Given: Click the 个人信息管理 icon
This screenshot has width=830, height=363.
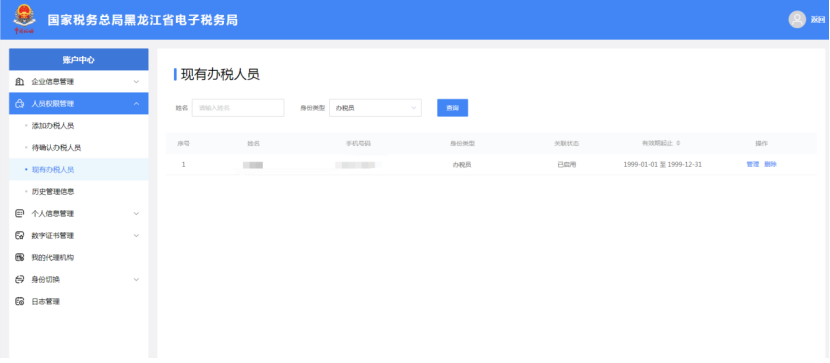Looking at the screenshot, I should [20, 214].
